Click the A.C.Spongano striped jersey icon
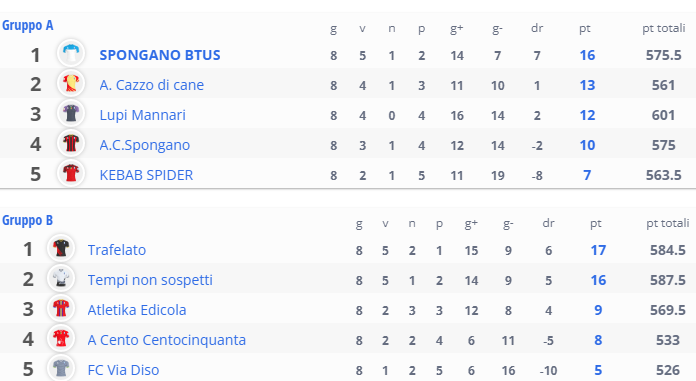696x381 pixels. tap(71, 143)
